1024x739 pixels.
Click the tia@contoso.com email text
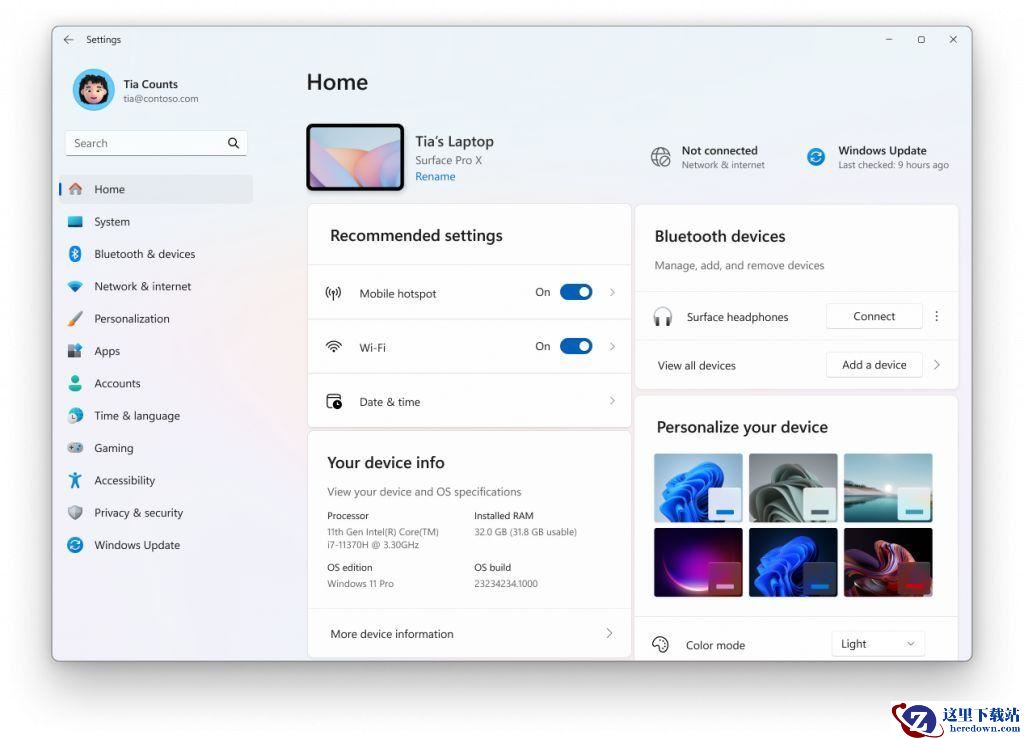[x=161, y=99]
